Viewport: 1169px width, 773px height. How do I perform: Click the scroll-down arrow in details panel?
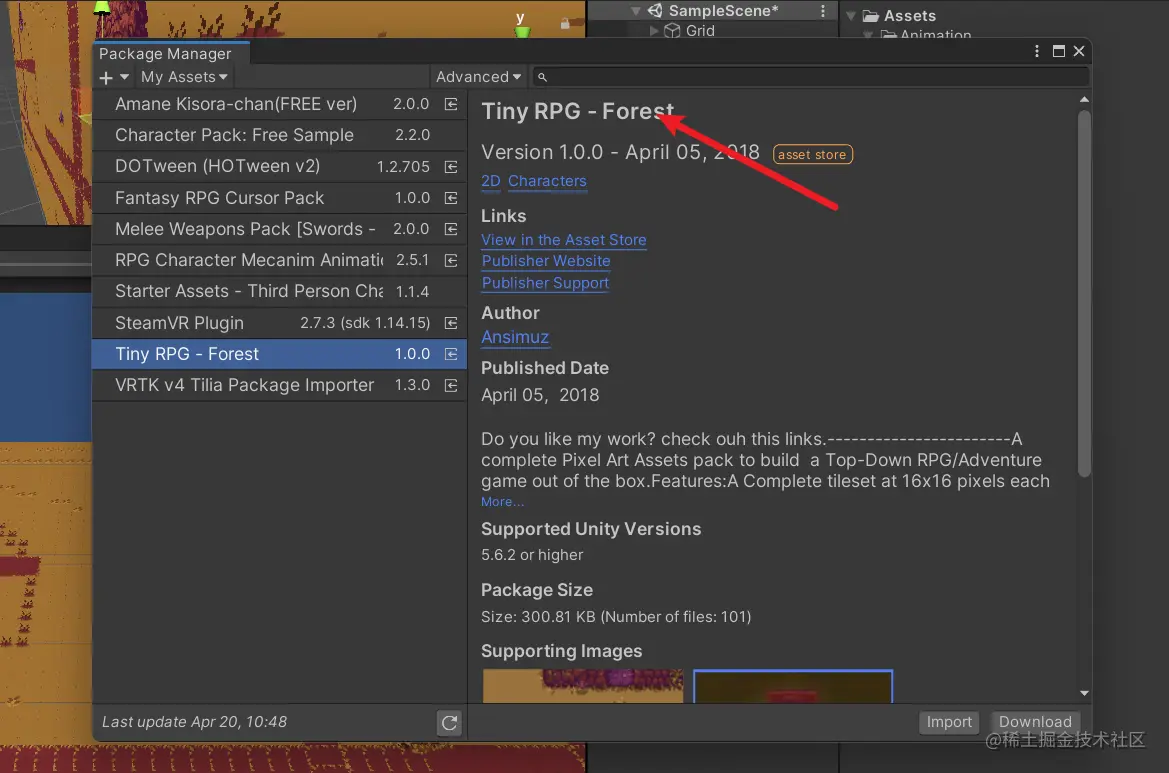pyautogui.click(x=1084, y=693)
